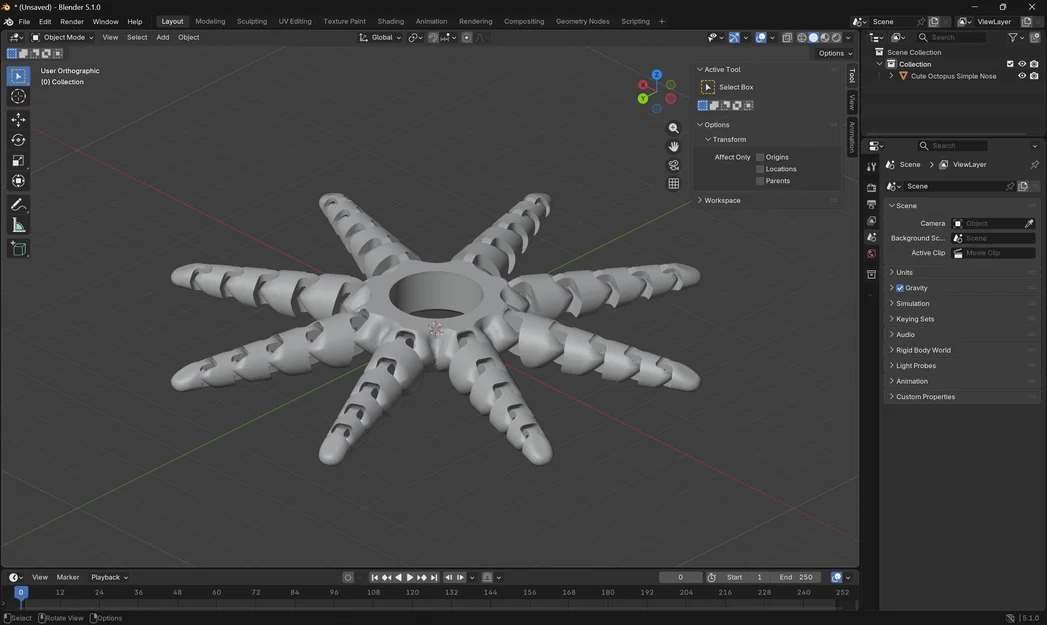Click the current frame slider showing 0
Image resolution: width=1047 pixels, height=625 pixels.
pyautogui.click(x=681, y=577)
